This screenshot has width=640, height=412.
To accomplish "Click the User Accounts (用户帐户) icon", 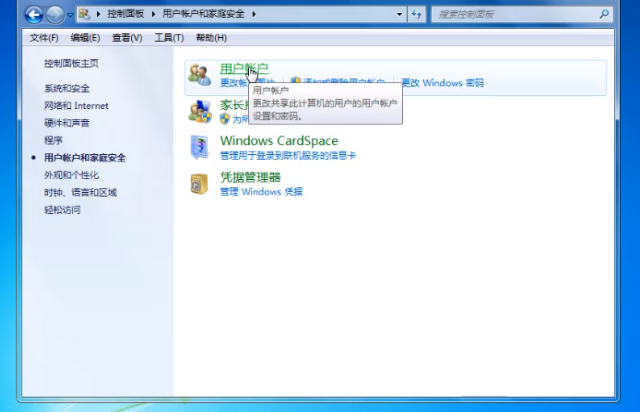I will pos(199,74).
